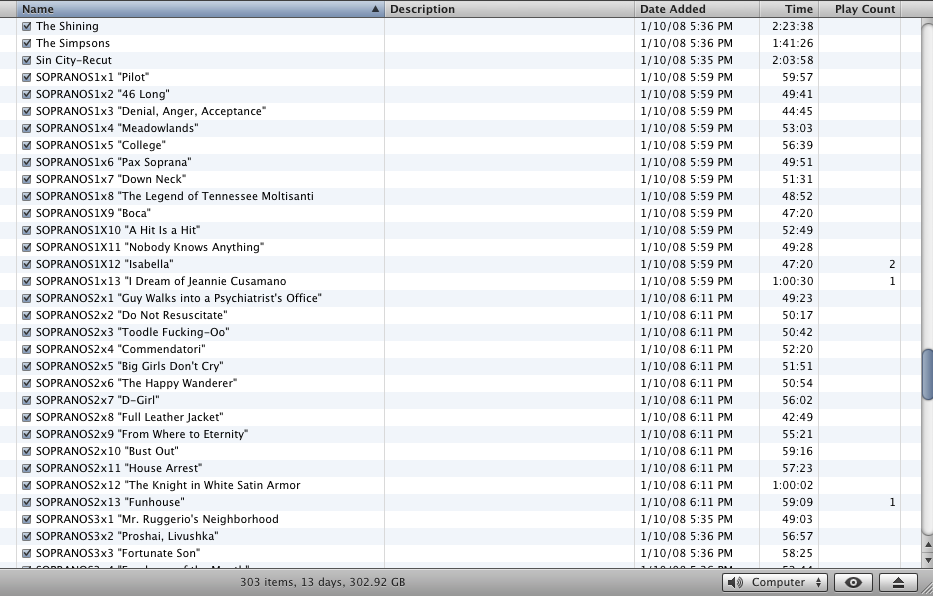The width and height of the screenshot is (933, 596).
Task: Select "I Dream of Jeannie Cusamano" episode
Action: 161,281
